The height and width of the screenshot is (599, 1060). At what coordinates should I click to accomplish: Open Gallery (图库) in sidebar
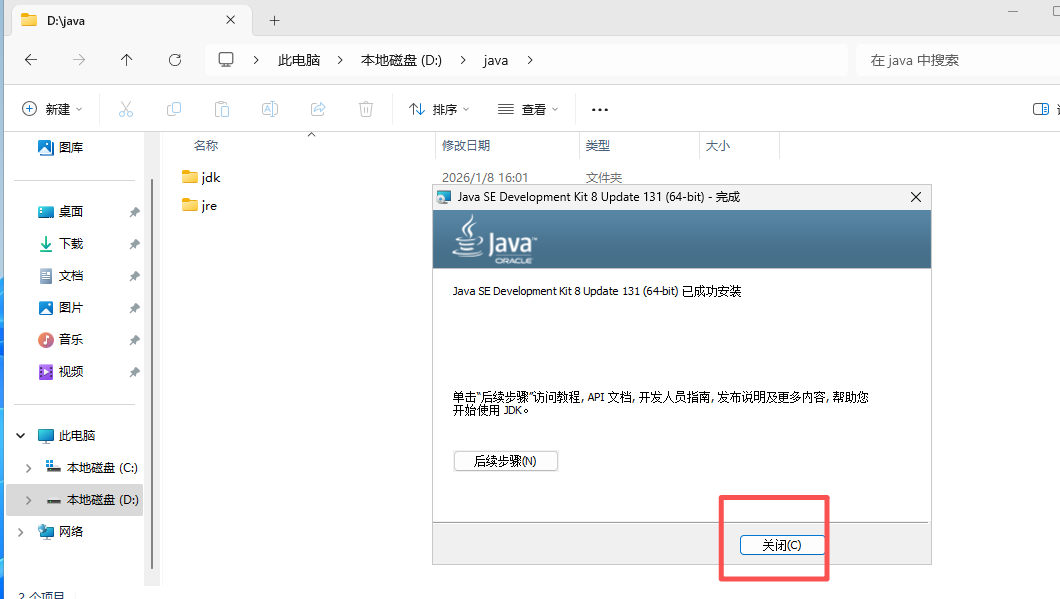tap(61, 147)
